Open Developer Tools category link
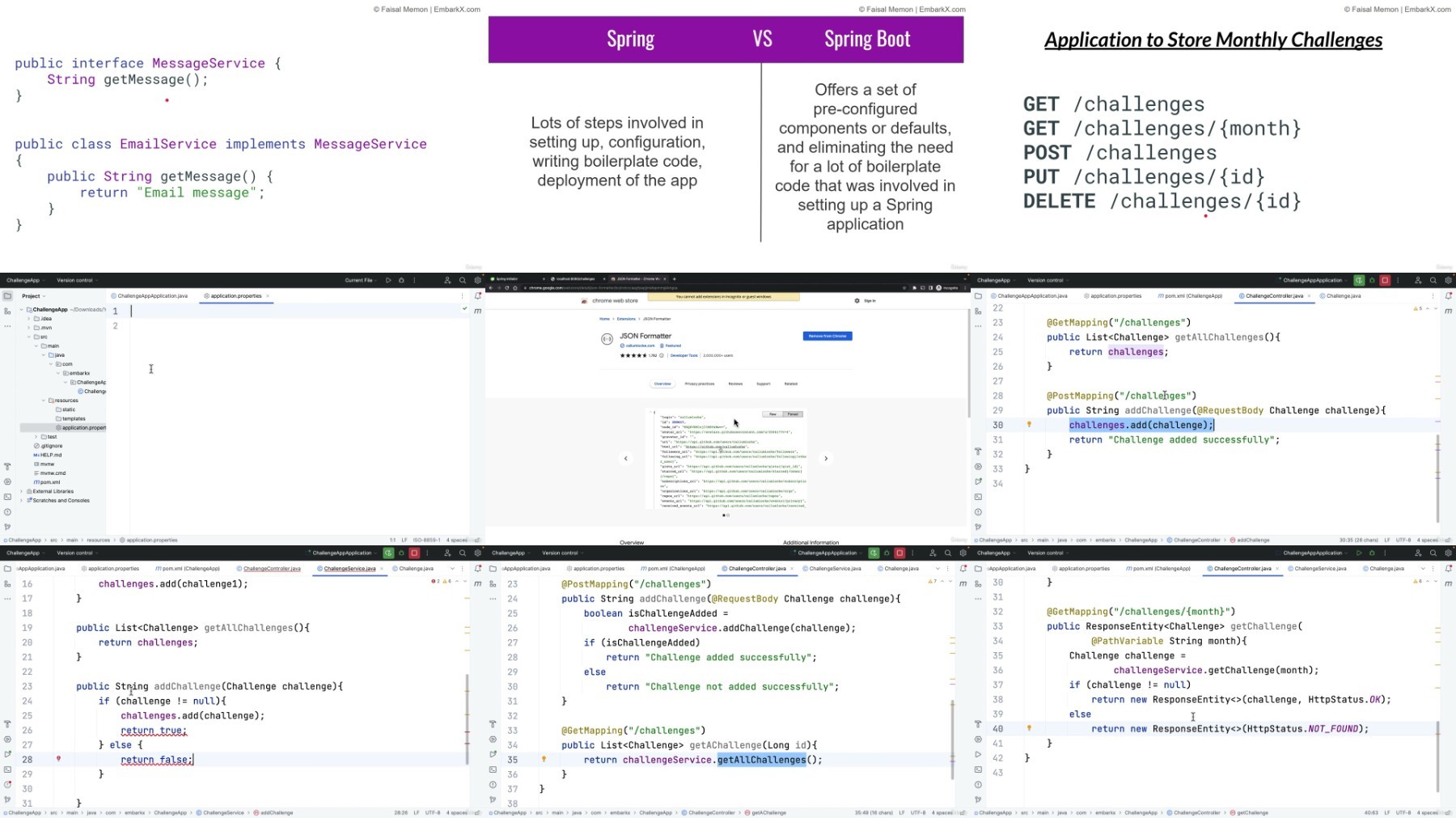1456x818 pixels. [x=684, y=355]
